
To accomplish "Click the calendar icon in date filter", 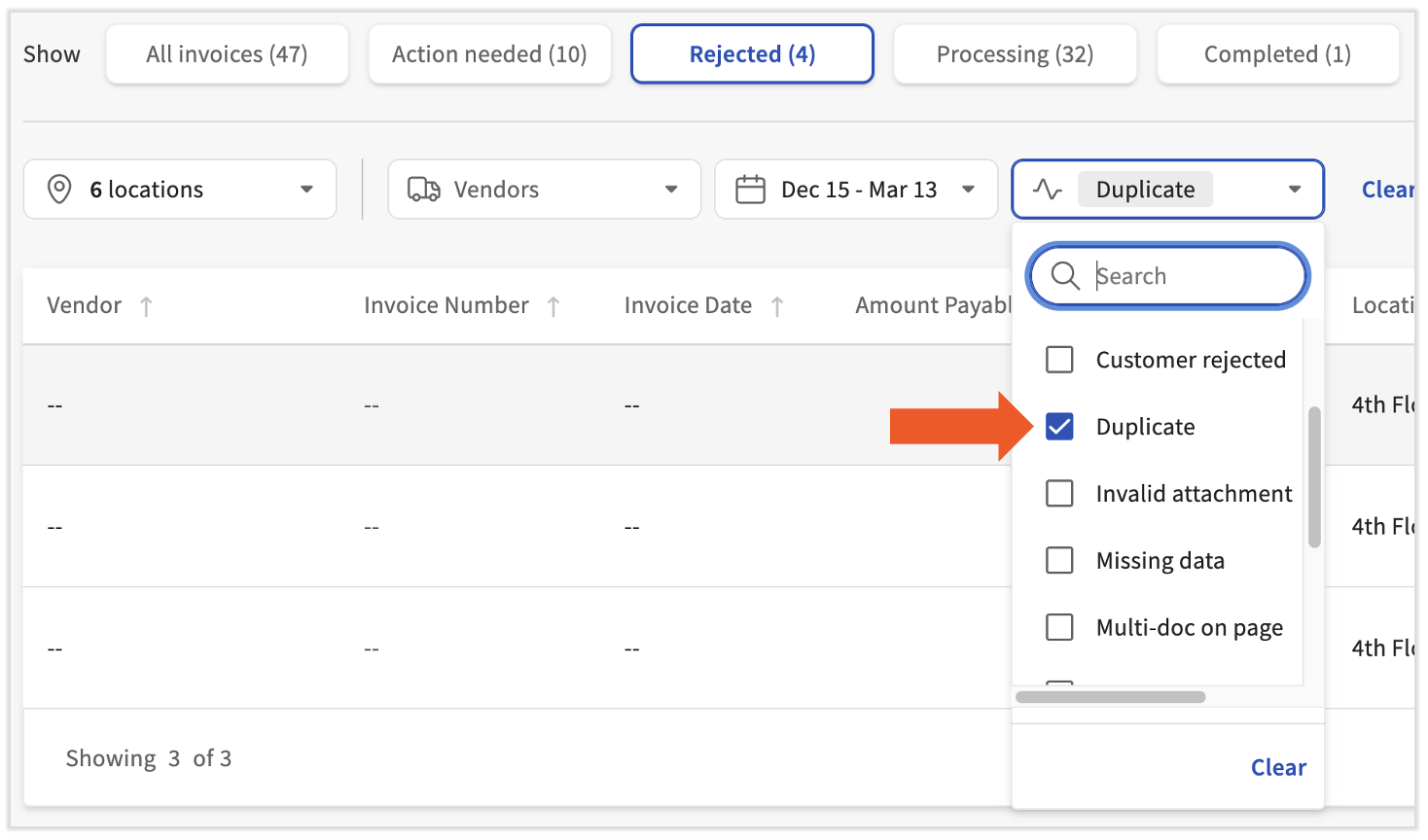I will click(x=750, y=190).
